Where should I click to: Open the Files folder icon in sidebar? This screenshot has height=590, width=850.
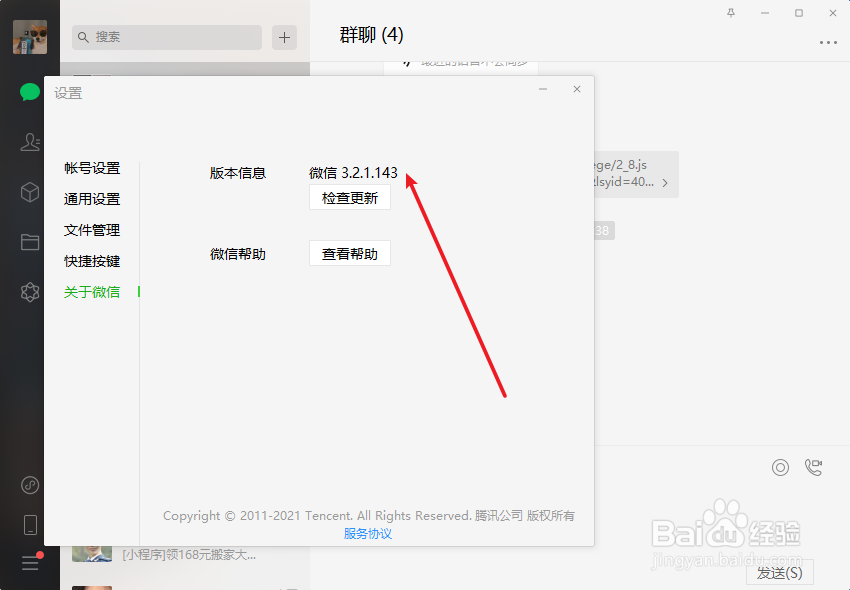point(30,242)
